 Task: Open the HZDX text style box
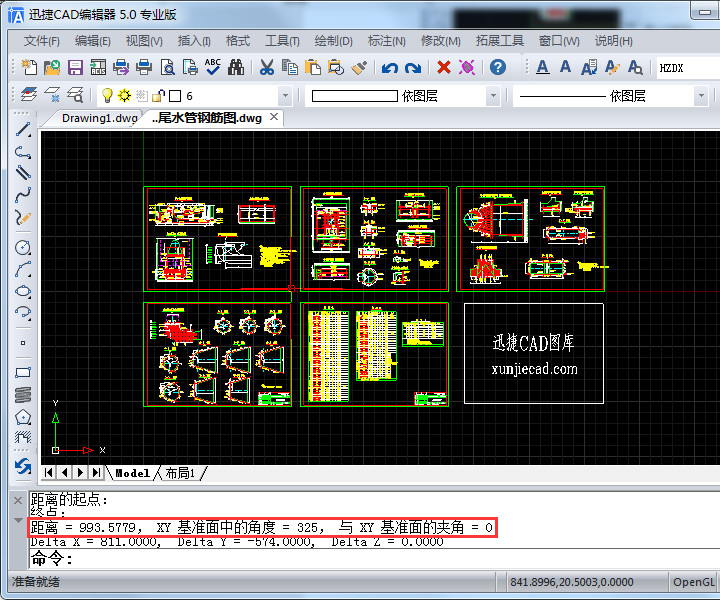(x=688, y=68)
